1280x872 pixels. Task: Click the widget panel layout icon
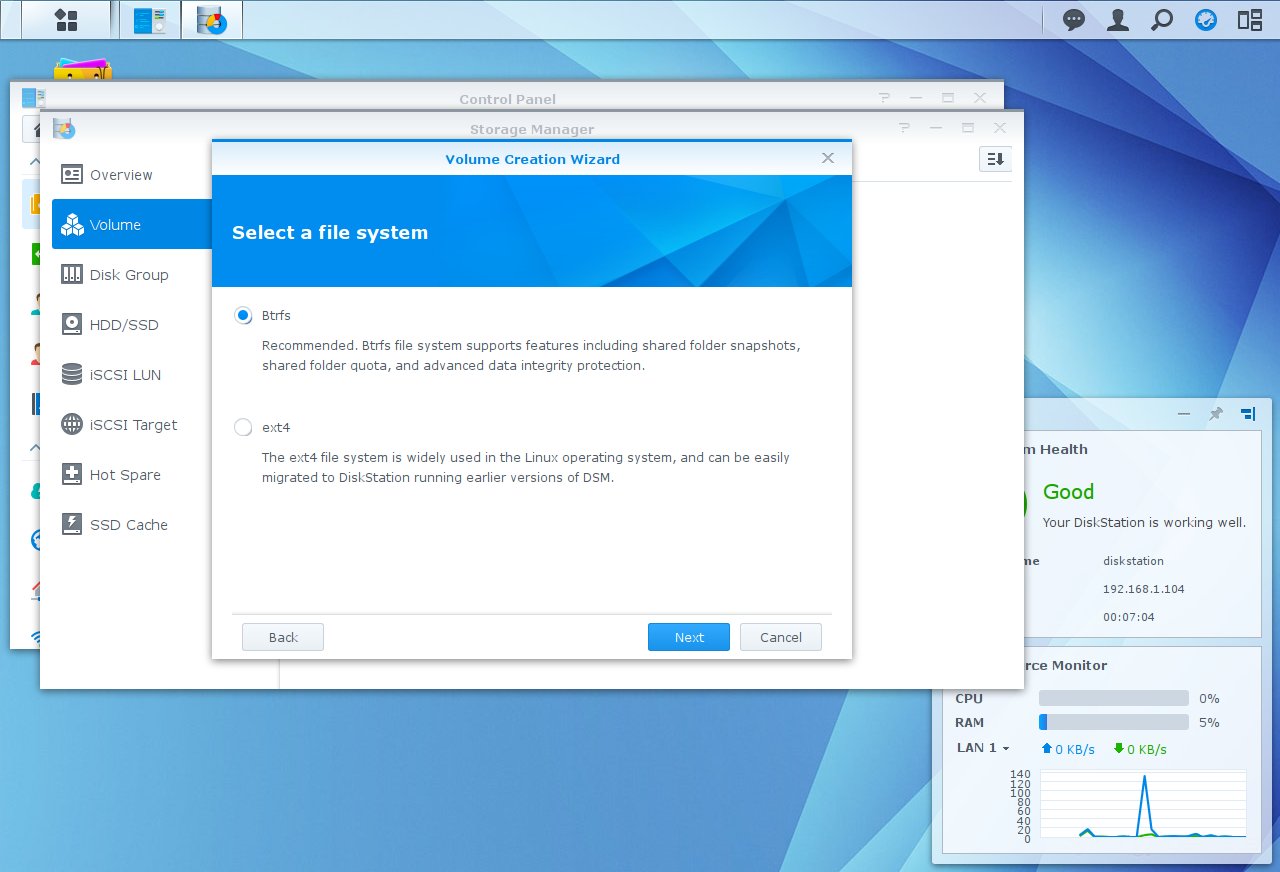click(x=1247, y=414)
